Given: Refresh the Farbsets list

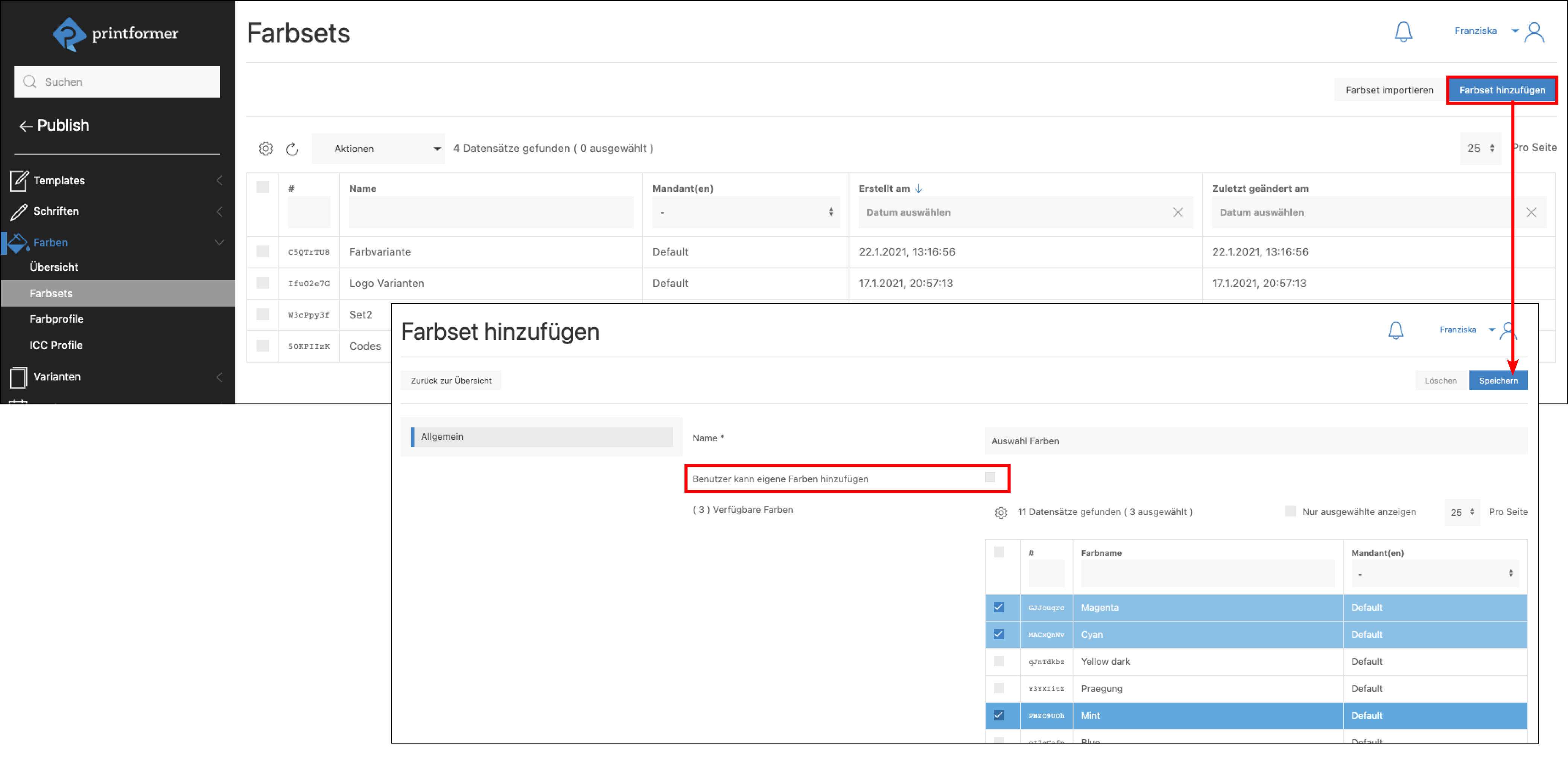Looking at the screenshot, I should pyautogui.click(x=292, y=149).
